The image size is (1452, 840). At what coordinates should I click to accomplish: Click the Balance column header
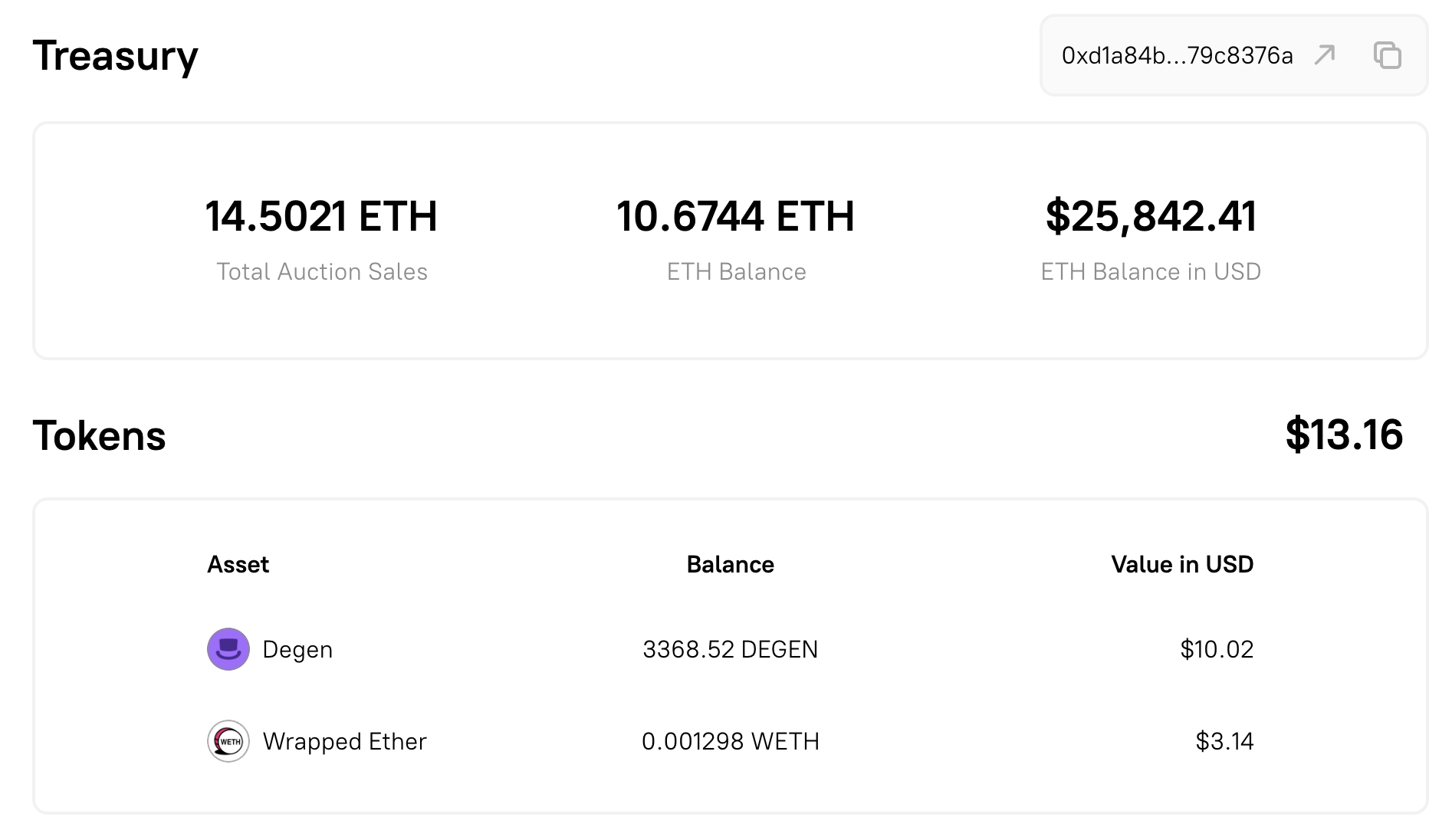coord(730,565)
